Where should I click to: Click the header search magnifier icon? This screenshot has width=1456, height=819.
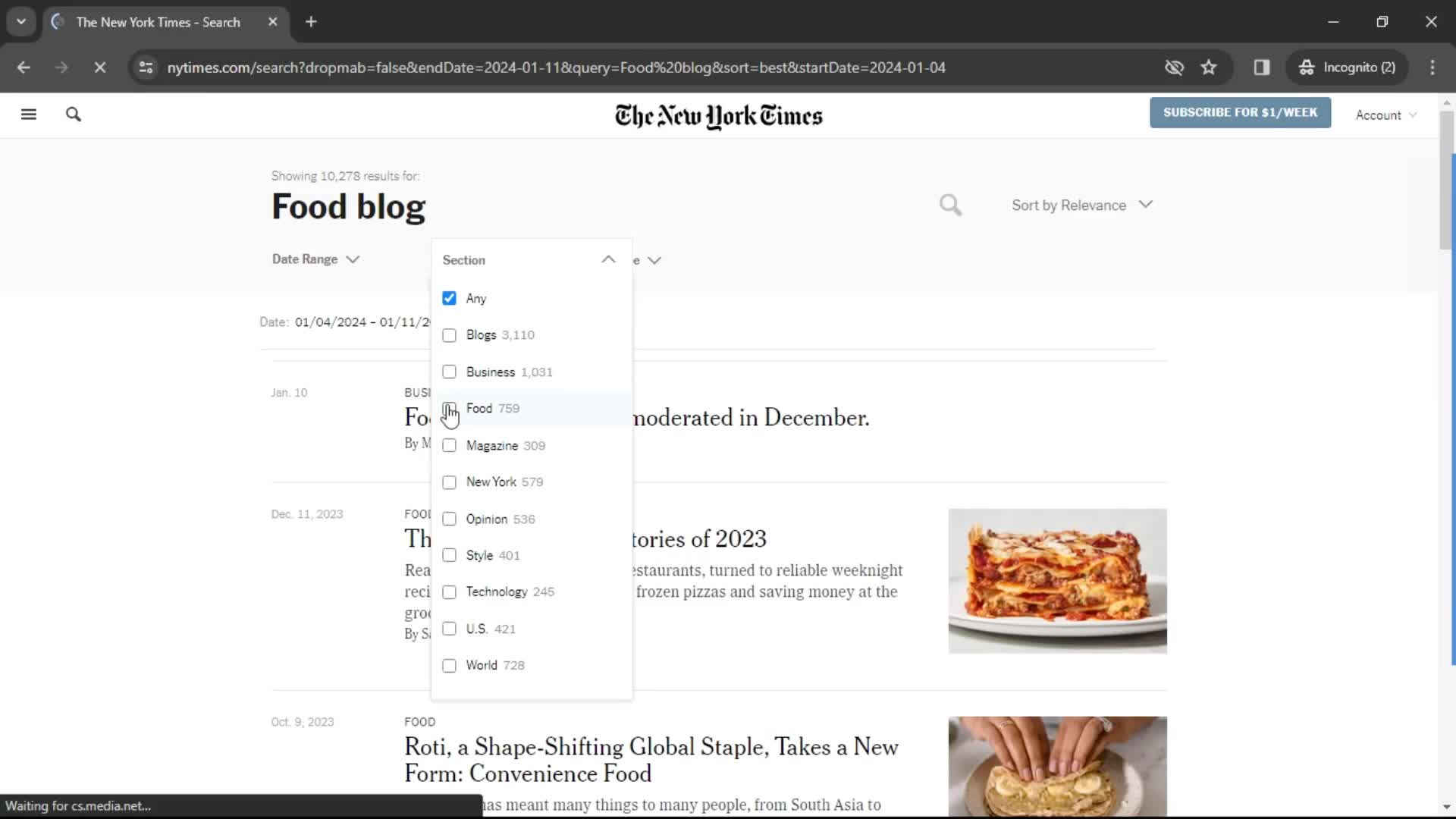74,115
